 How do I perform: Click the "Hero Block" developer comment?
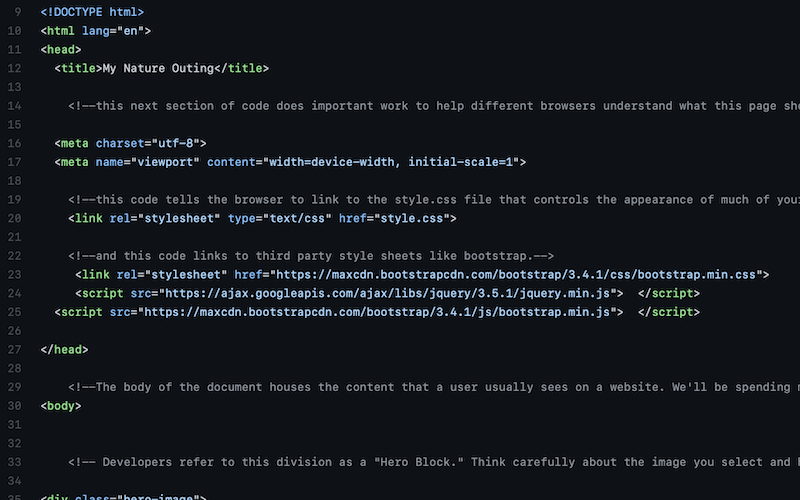pyautogui.click(x=434, y=462)
